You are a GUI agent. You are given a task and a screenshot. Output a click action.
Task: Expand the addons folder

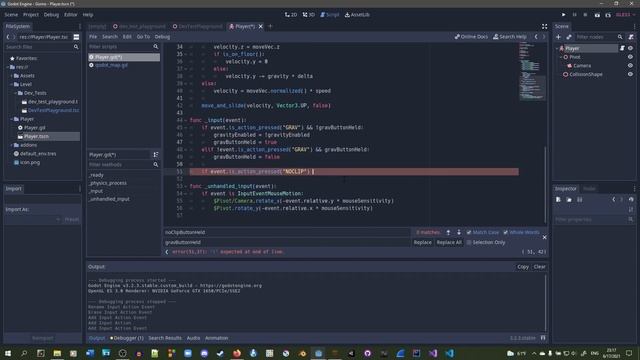tap(11, 145)
